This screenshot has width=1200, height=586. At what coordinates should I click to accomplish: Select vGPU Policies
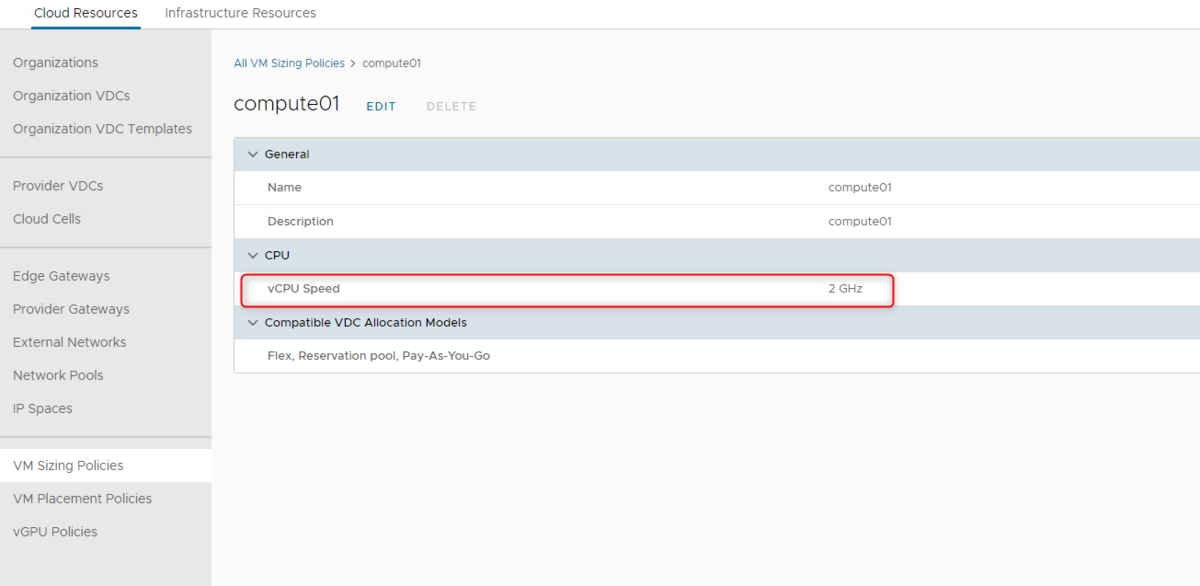(x=54, y=531)
